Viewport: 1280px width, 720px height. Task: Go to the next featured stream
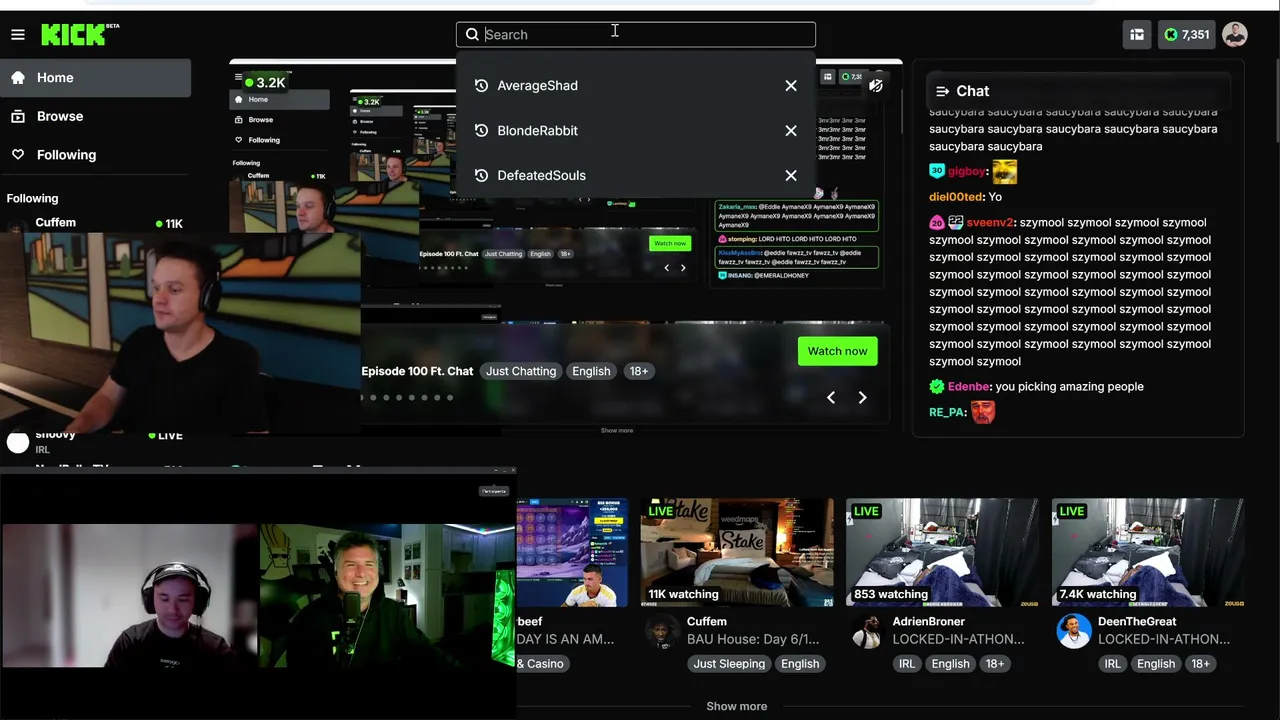[x=862, y=398]
